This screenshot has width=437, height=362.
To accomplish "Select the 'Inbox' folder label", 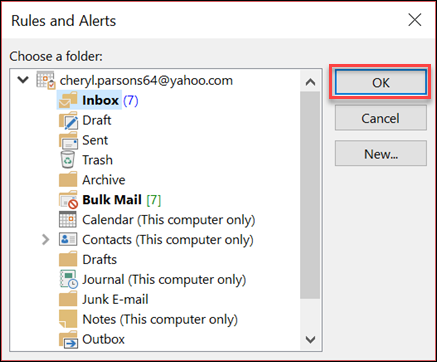I will coord(100,100).
